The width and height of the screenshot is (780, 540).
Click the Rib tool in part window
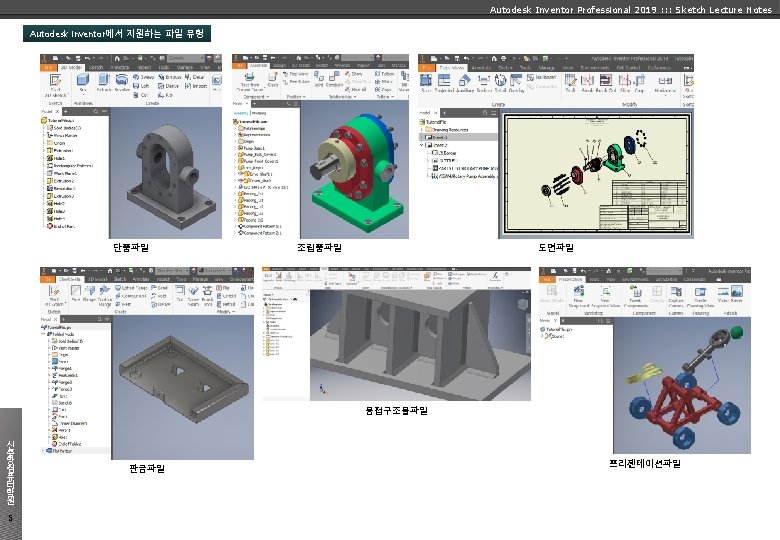(166, 94)
